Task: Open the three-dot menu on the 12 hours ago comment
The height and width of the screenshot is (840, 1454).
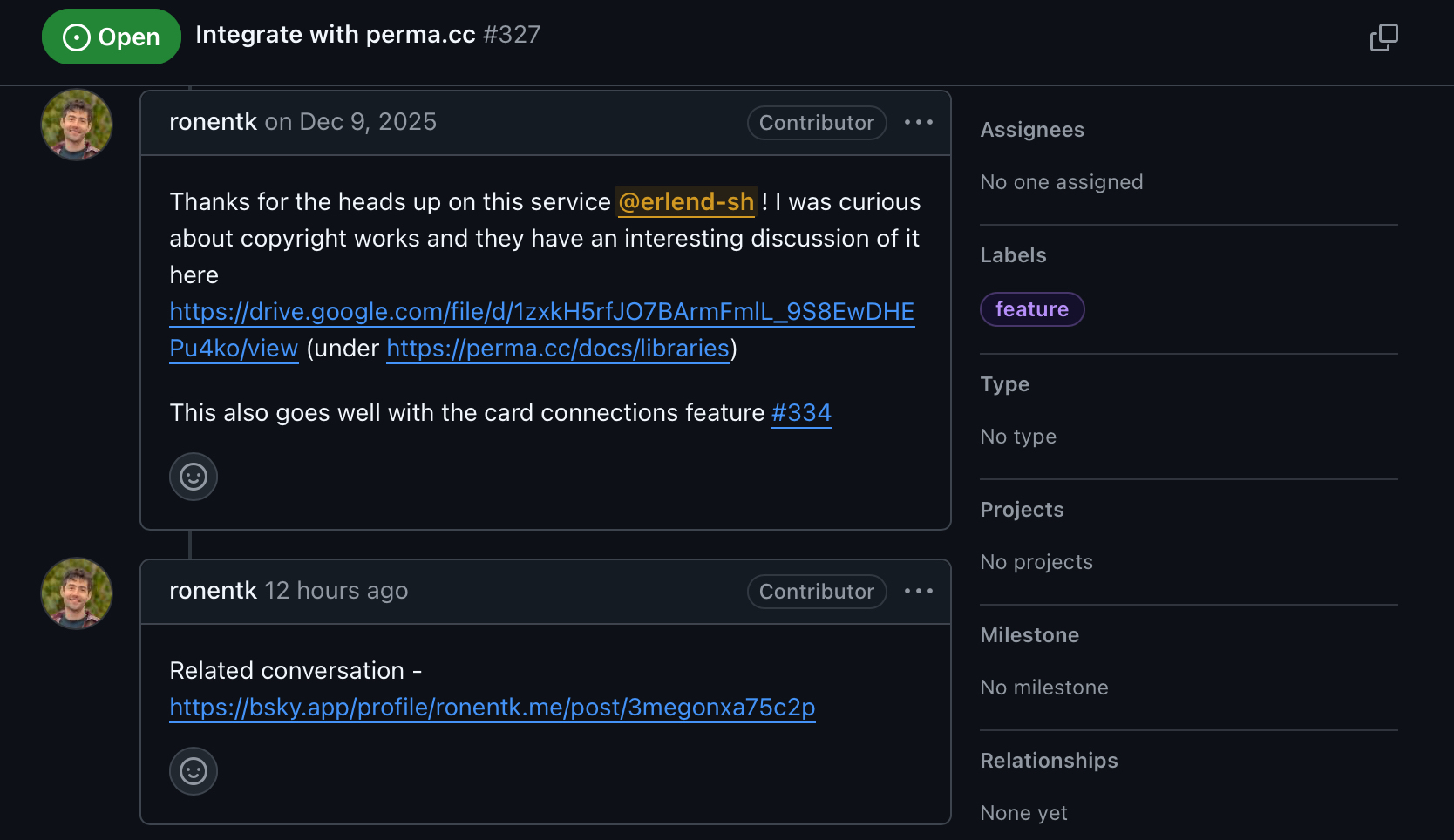Action: point(919,592)
